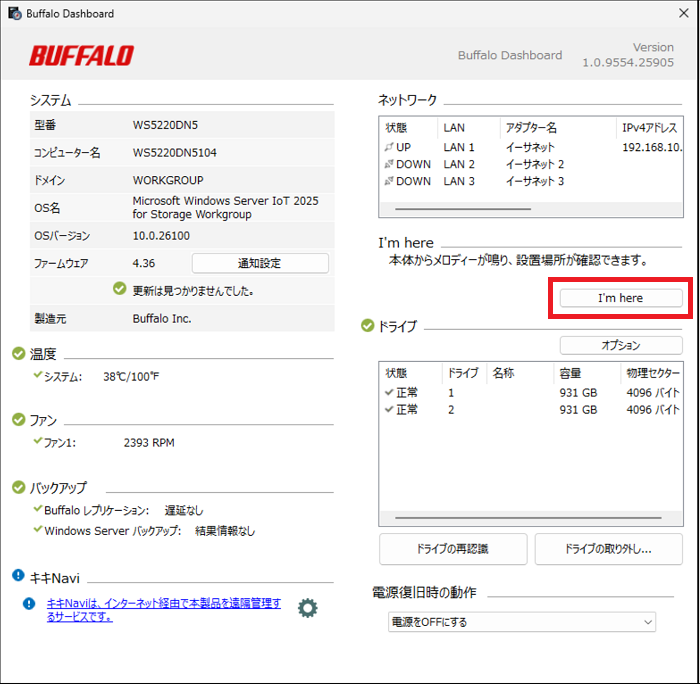This screenshot has height=684, width=700.
Task: Click the green check icon beside ドライブ heading
Action: coord(367,325)
